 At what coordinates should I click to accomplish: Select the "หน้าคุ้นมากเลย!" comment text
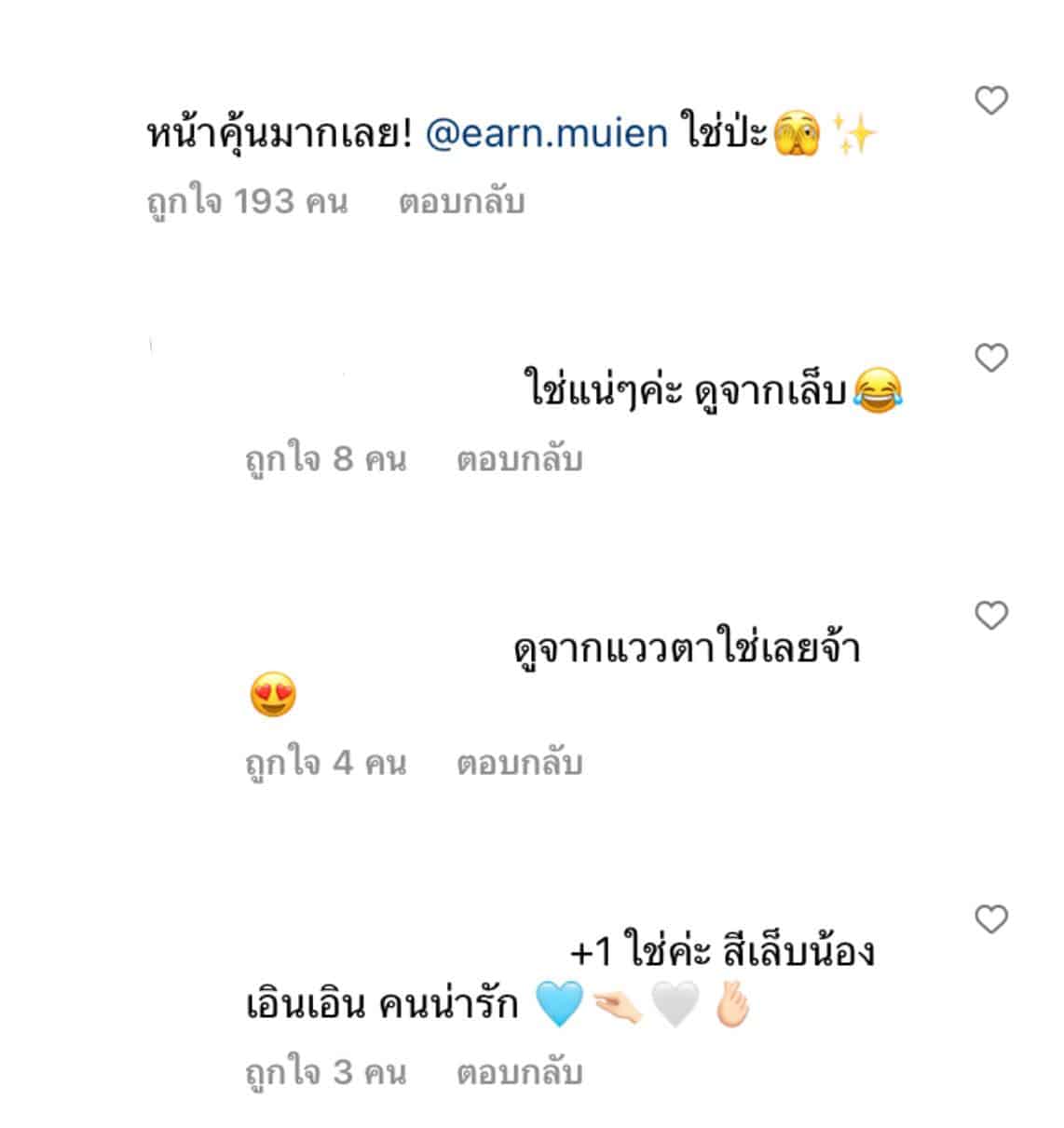(279, 135)
